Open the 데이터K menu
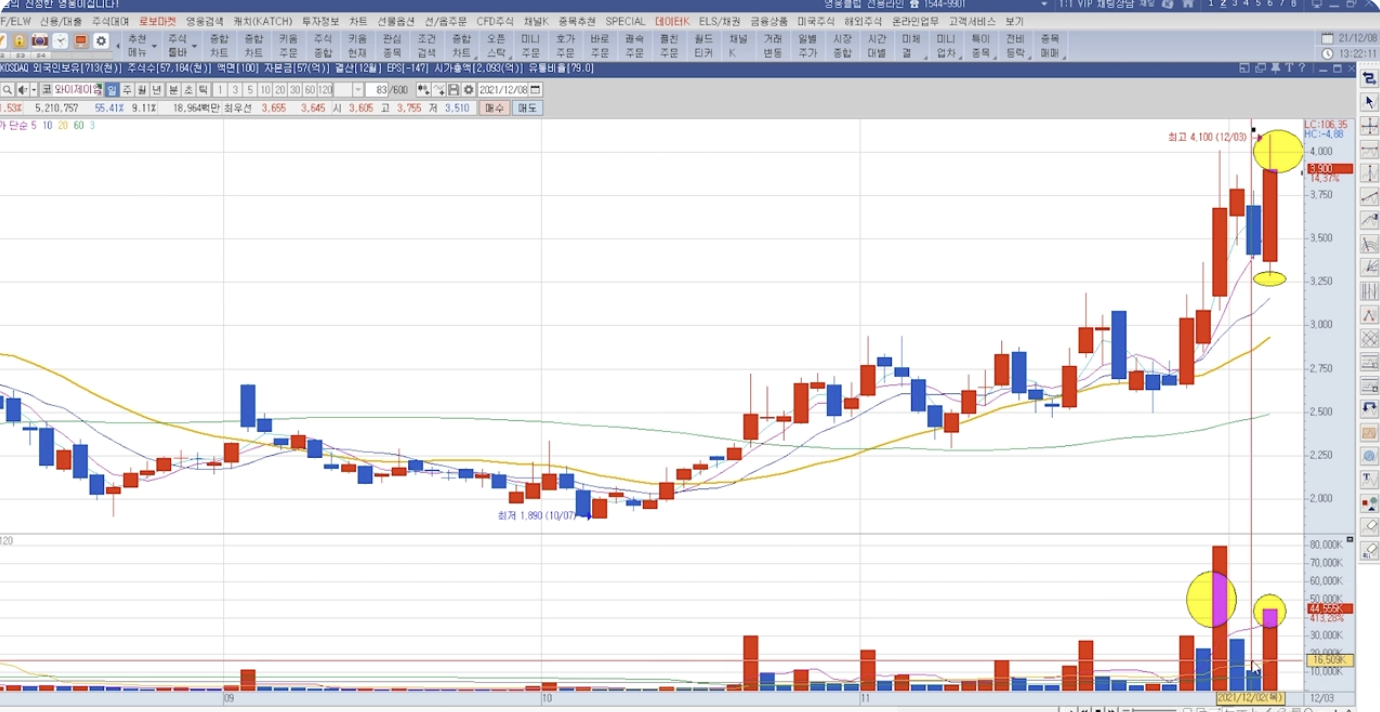Screen dimensions: 1380x712 click(672, 21)
